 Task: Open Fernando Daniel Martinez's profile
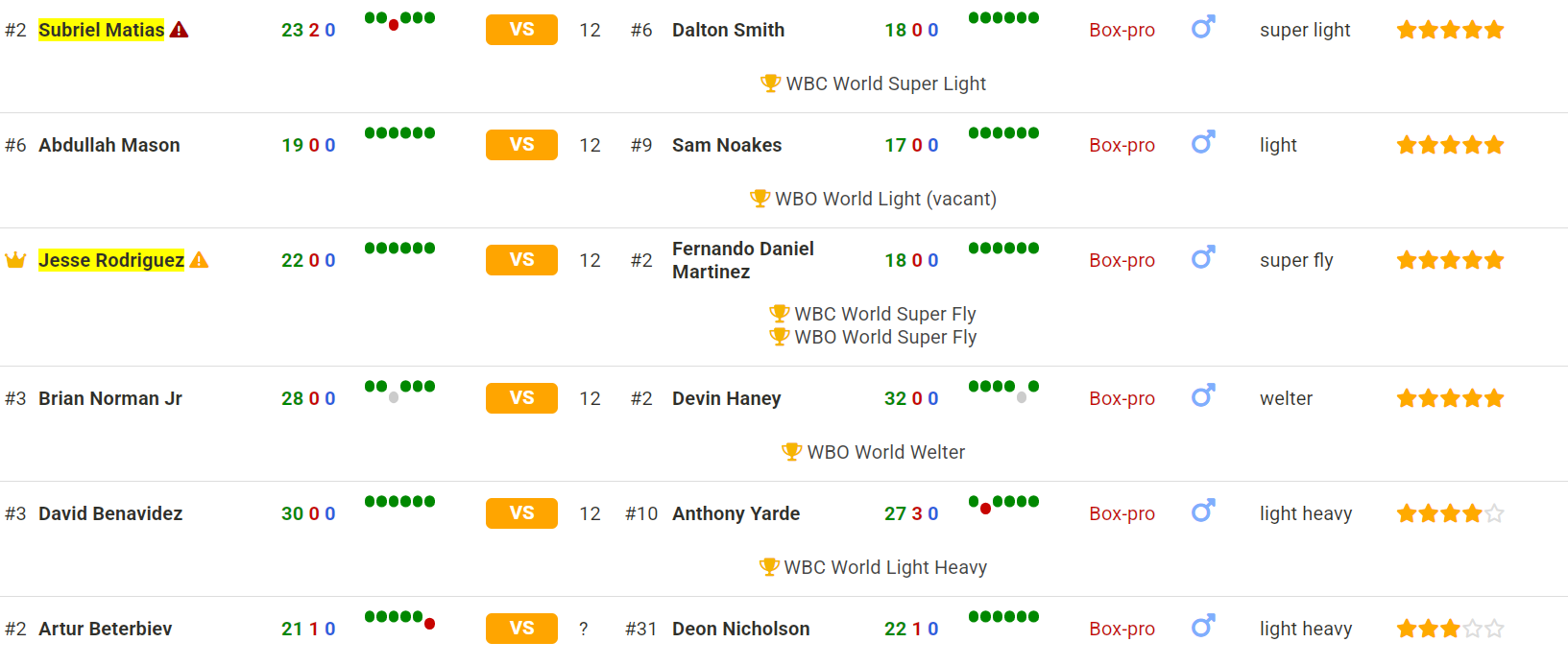click(743, 260)
